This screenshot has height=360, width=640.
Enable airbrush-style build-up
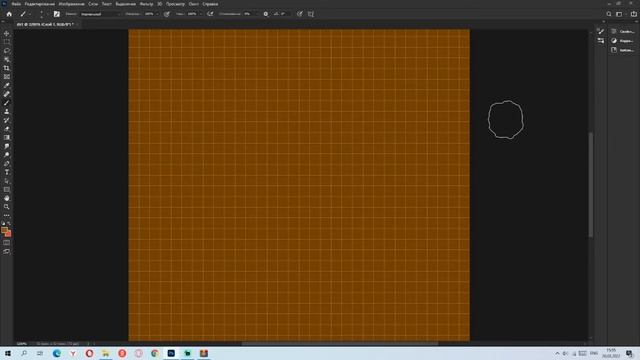[210, 14]
